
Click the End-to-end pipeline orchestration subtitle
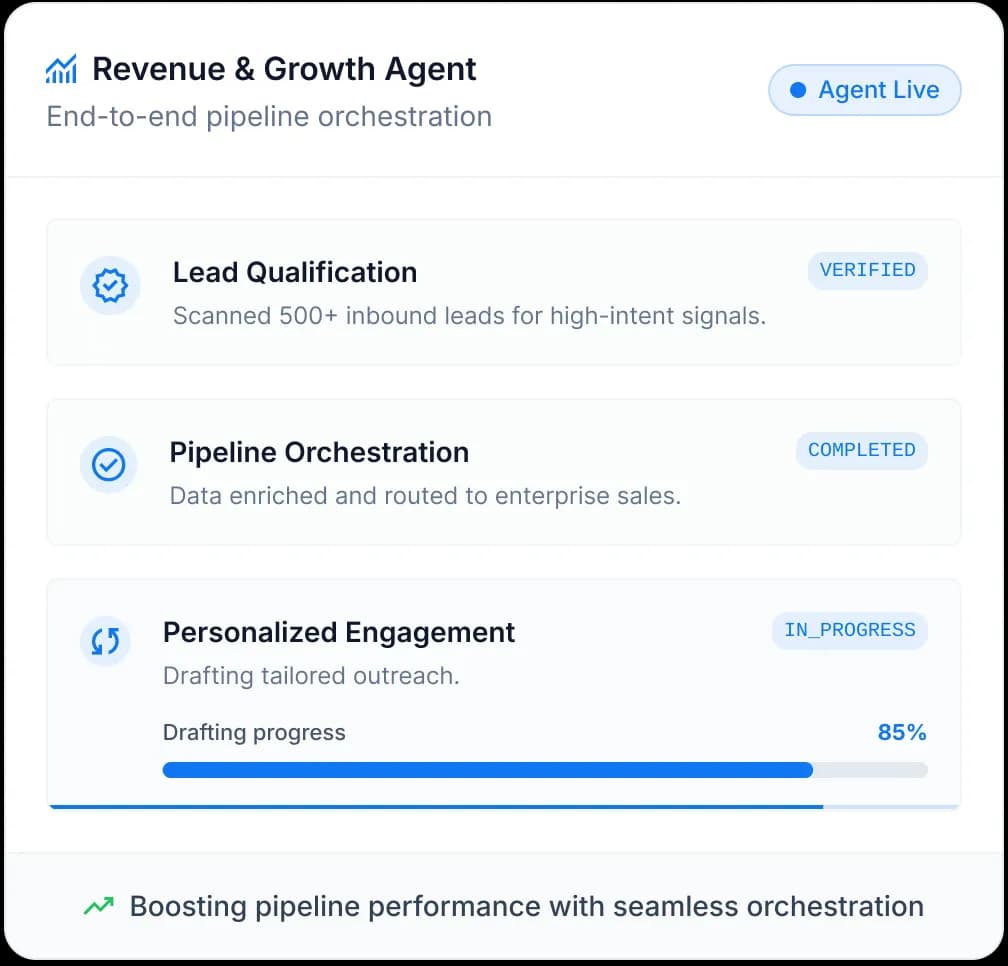point(269,116)
